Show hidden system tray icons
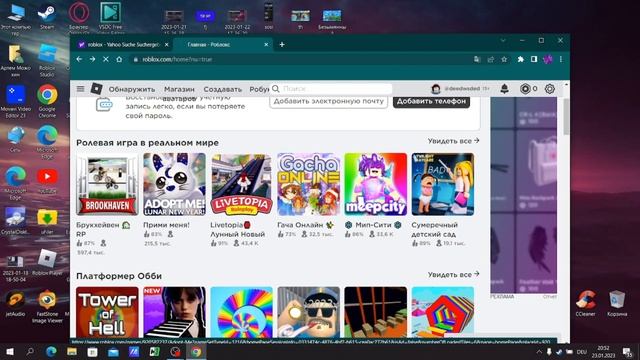 (x=539, y=351)
